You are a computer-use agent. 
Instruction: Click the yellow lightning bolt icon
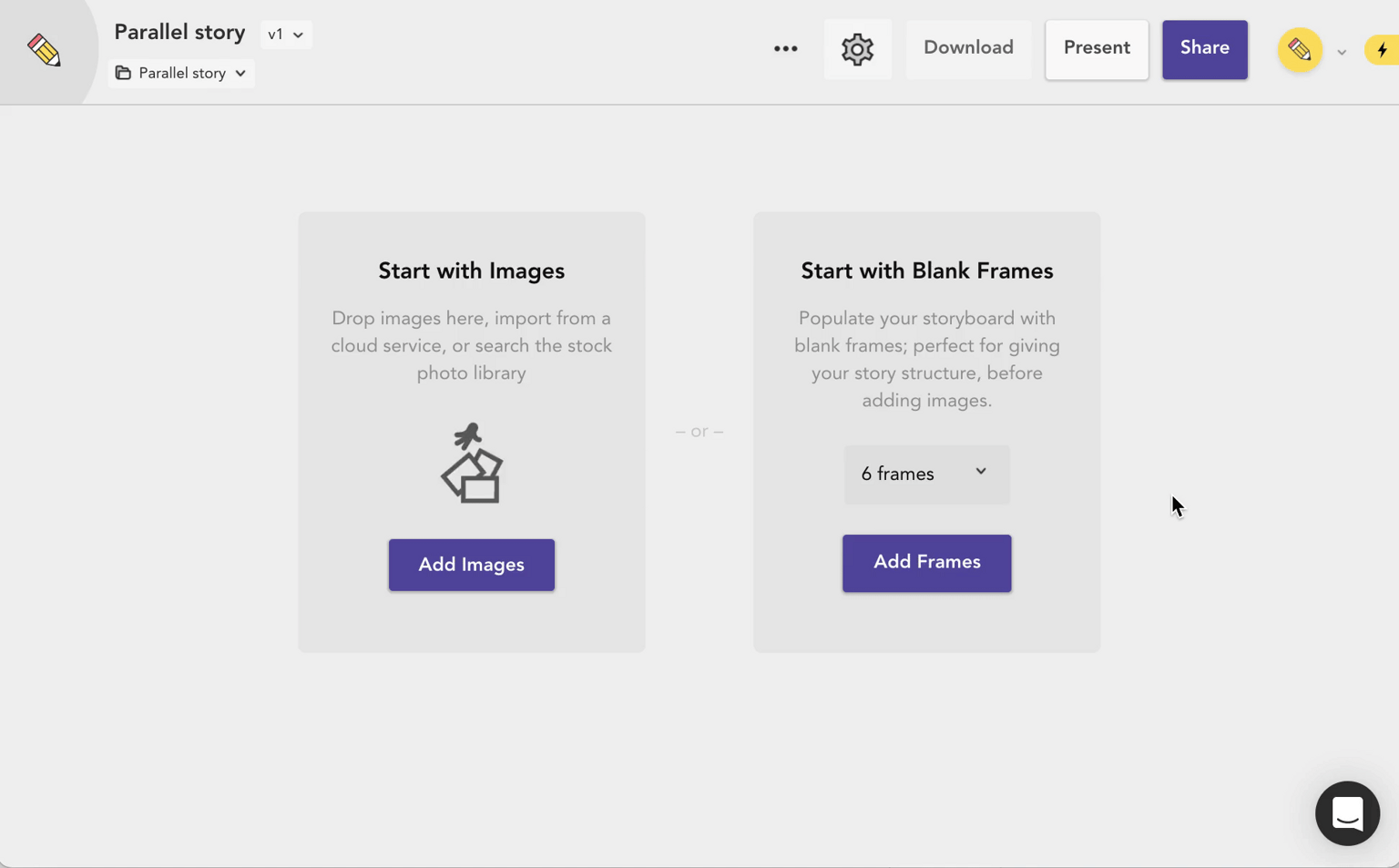click(x=1383, y=50)
